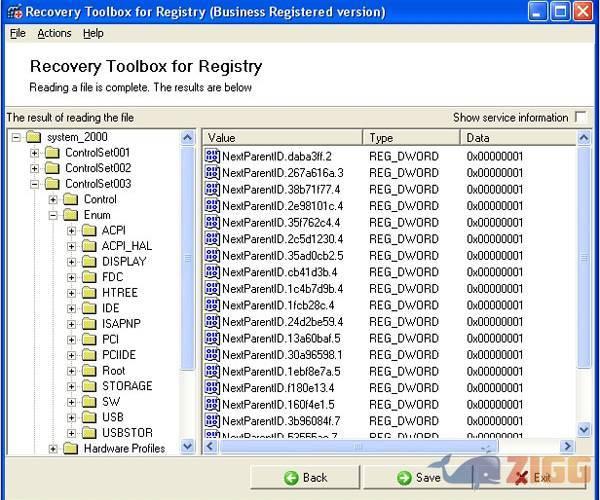Open the Help menu

click(93, 34)
